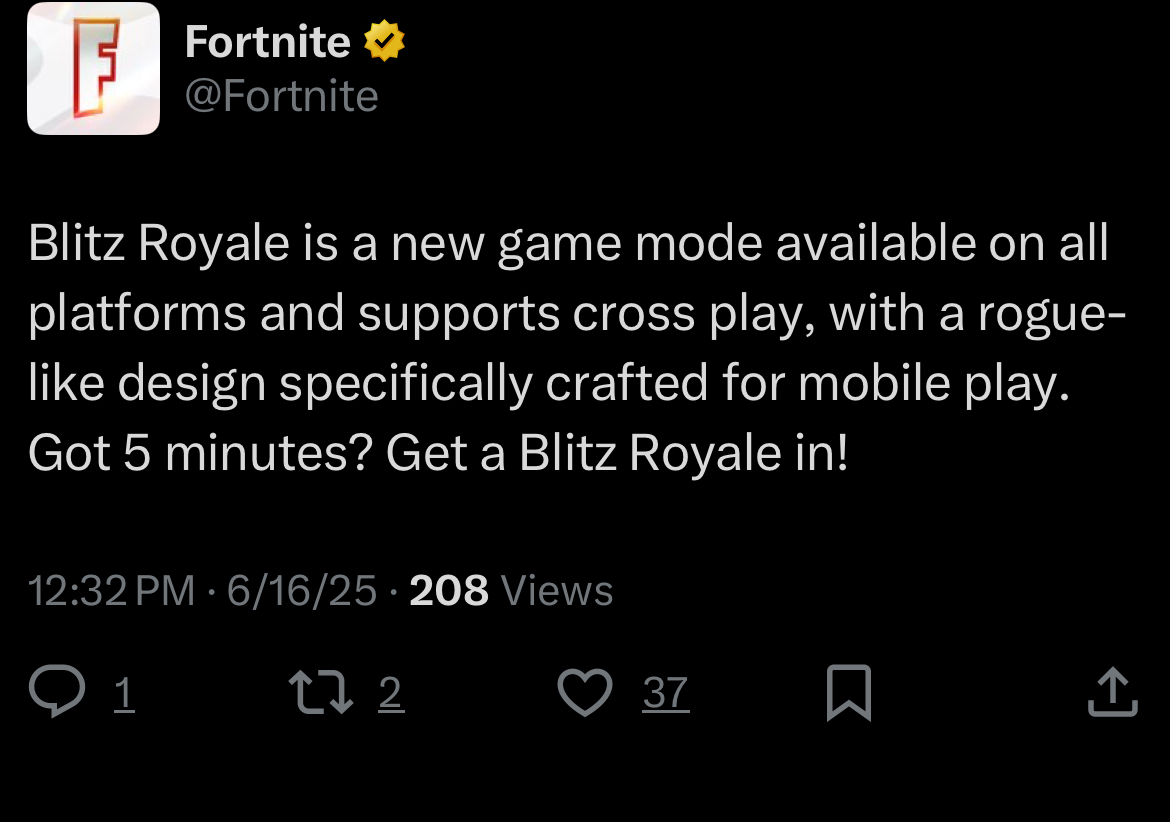This screenshot has height=822, width=1170.
Task: Click the line 'Got 5 minutes? Get a Blitz Royale in!'
Action: click(x=438, y=454)
